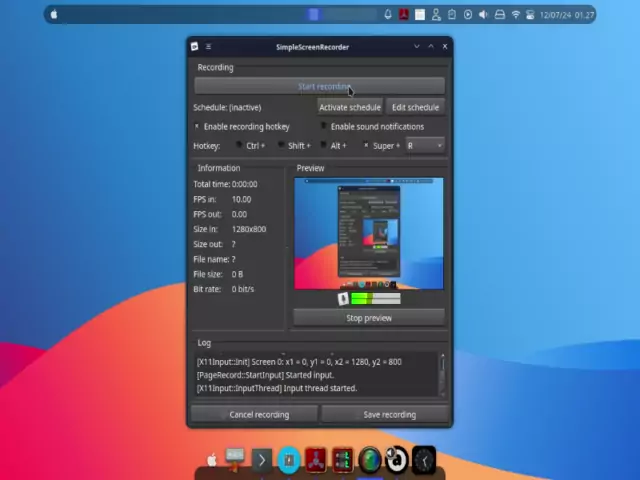
Task: Open the Edit schedule dialog
Action: point(415,107)
